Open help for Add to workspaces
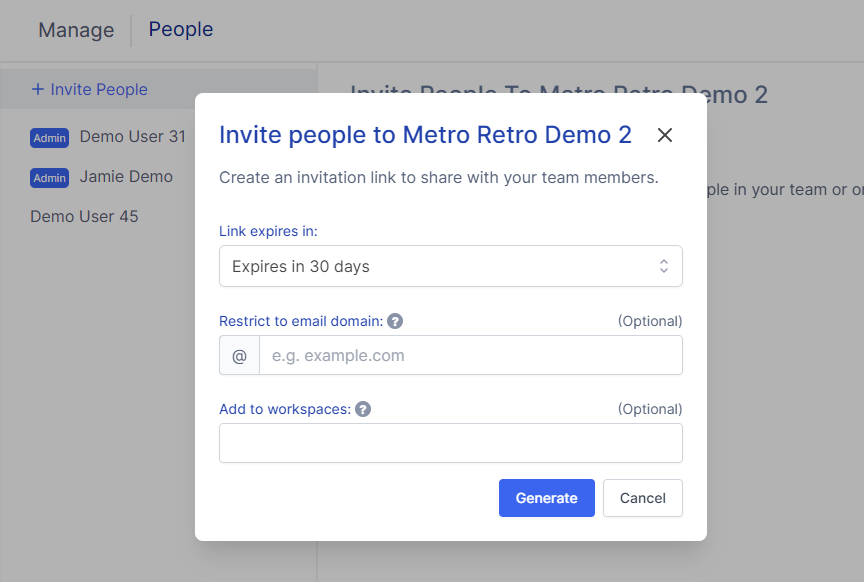Screen dimensions: 864x582 pos(363,409)
